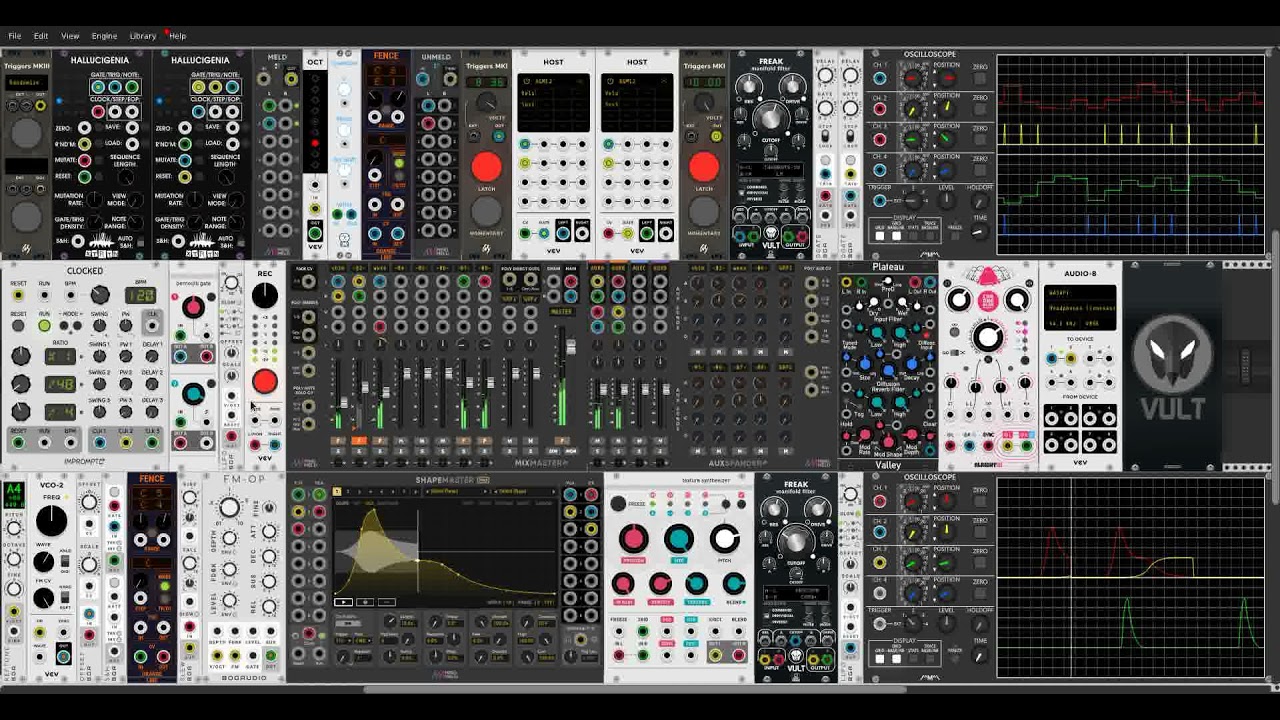Open the first HOST module plugin display
This screenshot has height=720, width=1280.
553,102
